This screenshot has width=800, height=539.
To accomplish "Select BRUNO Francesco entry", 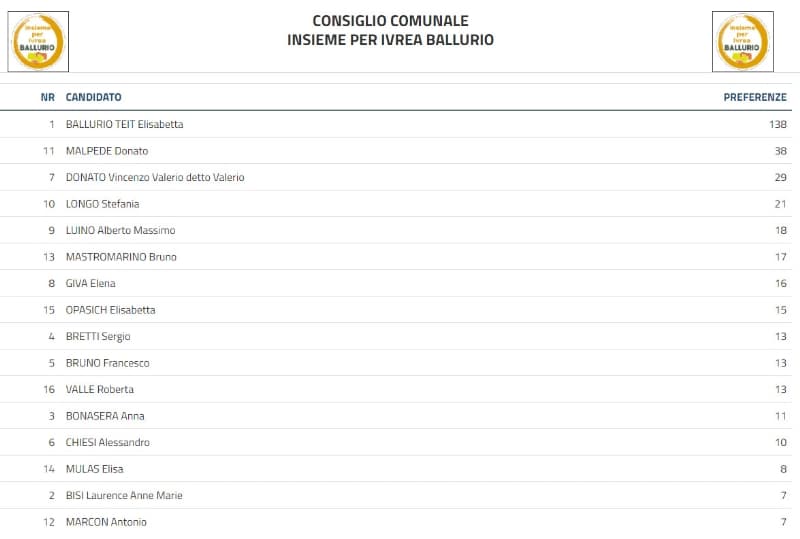I will tap(107, 363).
